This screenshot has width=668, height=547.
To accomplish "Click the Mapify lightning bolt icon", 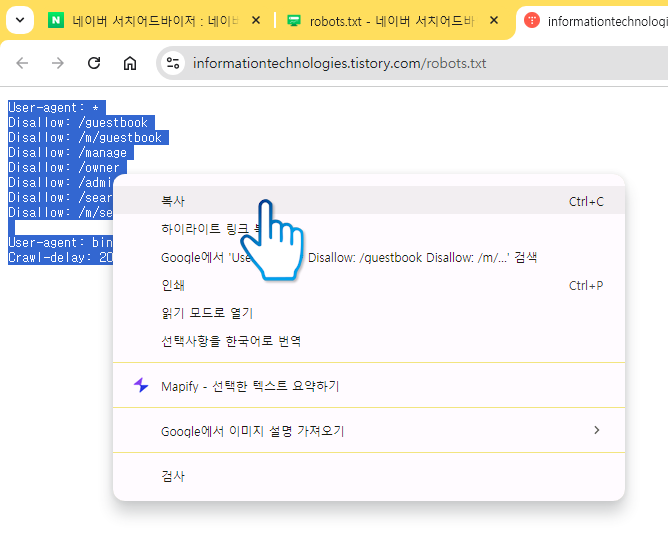I will pos(141,385).
